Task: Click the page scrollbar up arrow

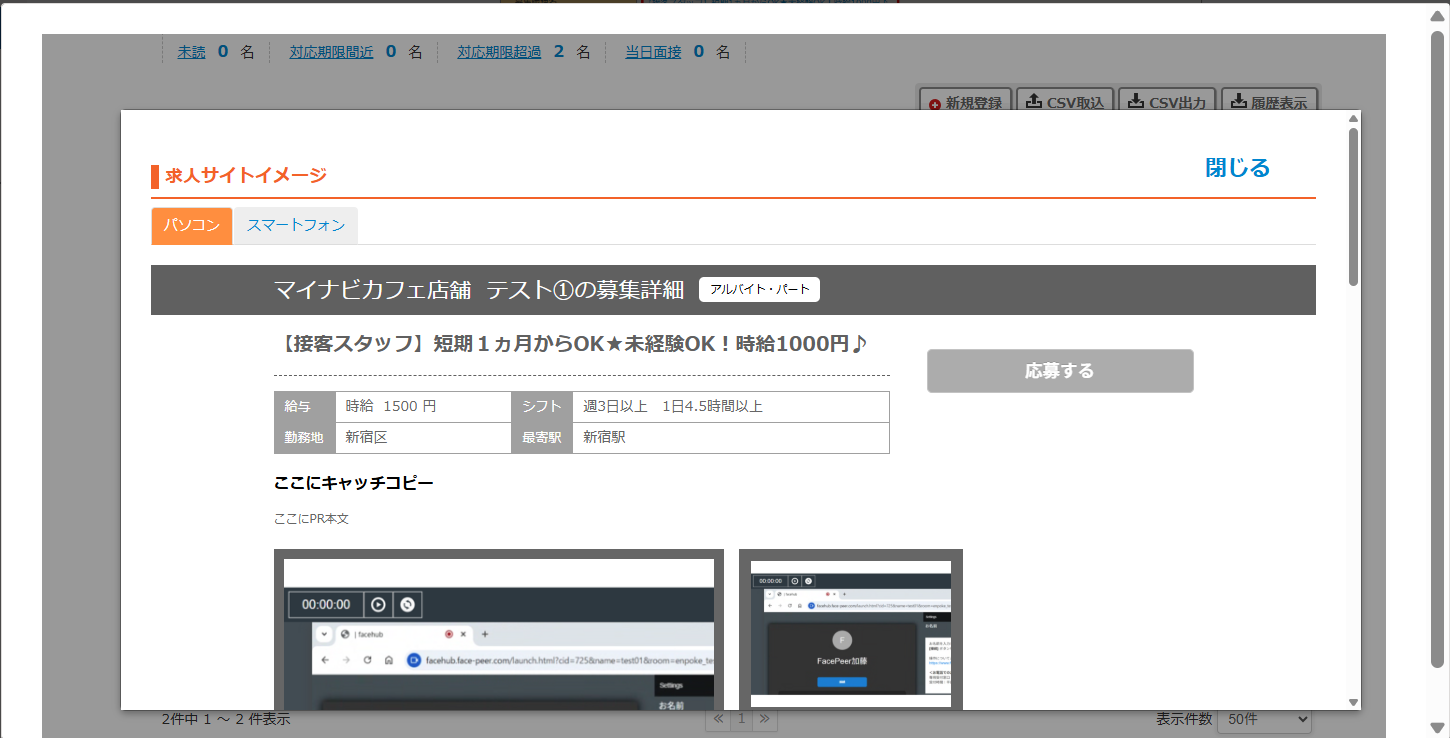Action: (1437, 16)
